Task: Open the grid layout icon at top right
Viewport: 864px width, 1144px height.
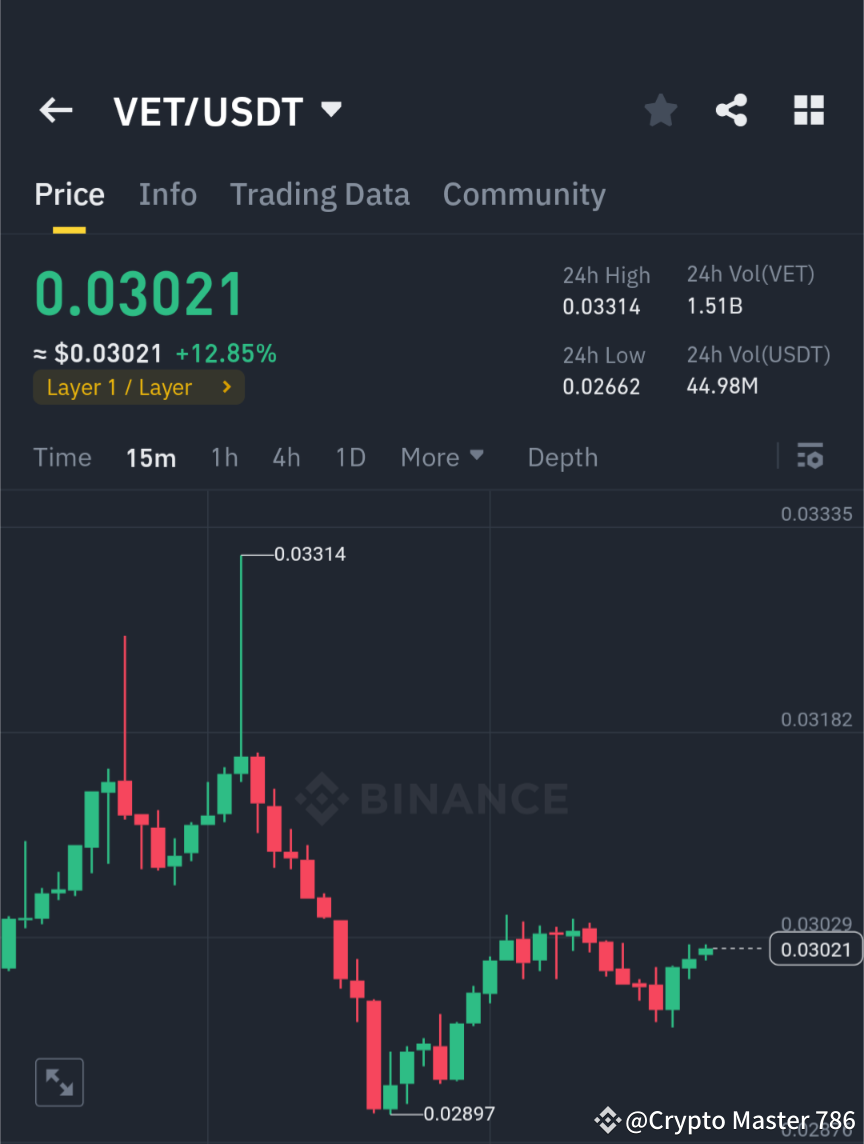Action: click(x=808, y=110)
